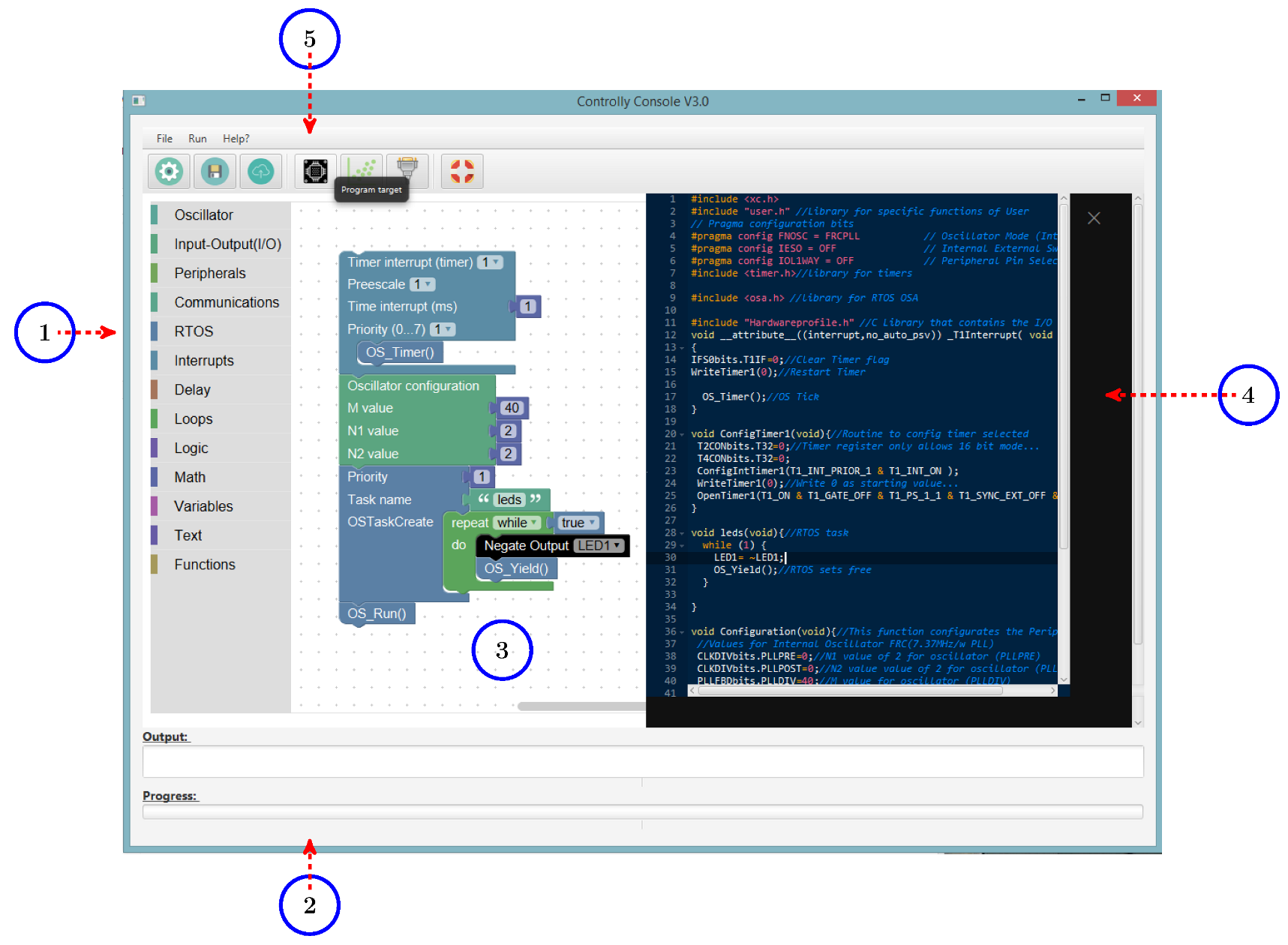Open the File menu

(x=164, y=139)
